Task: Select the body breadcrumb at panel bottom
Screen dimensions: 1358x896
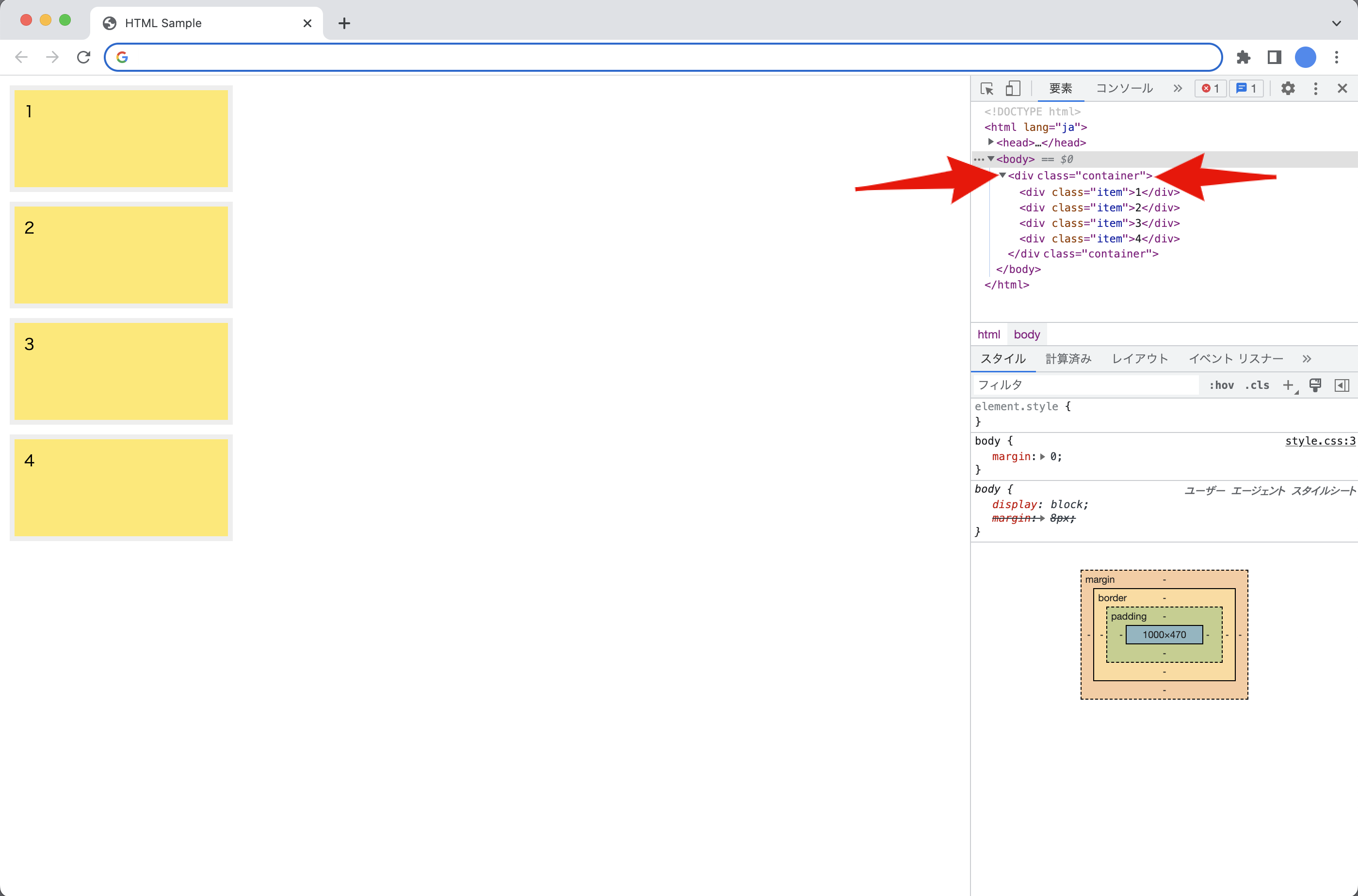Action: pos(1026,334)
